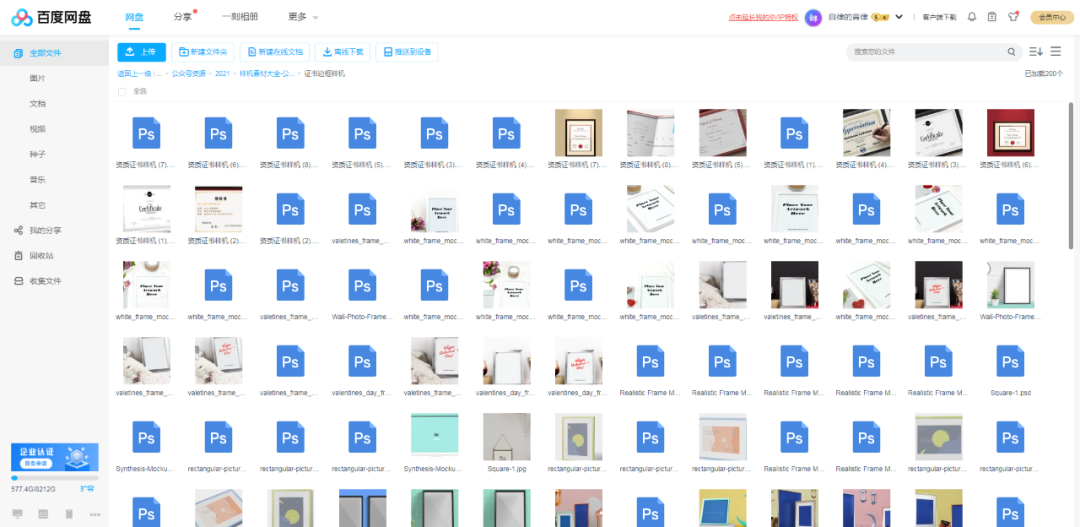Open the 一刻相册 tab
This screenshot has width=1080, height=527.
point(240,17)
